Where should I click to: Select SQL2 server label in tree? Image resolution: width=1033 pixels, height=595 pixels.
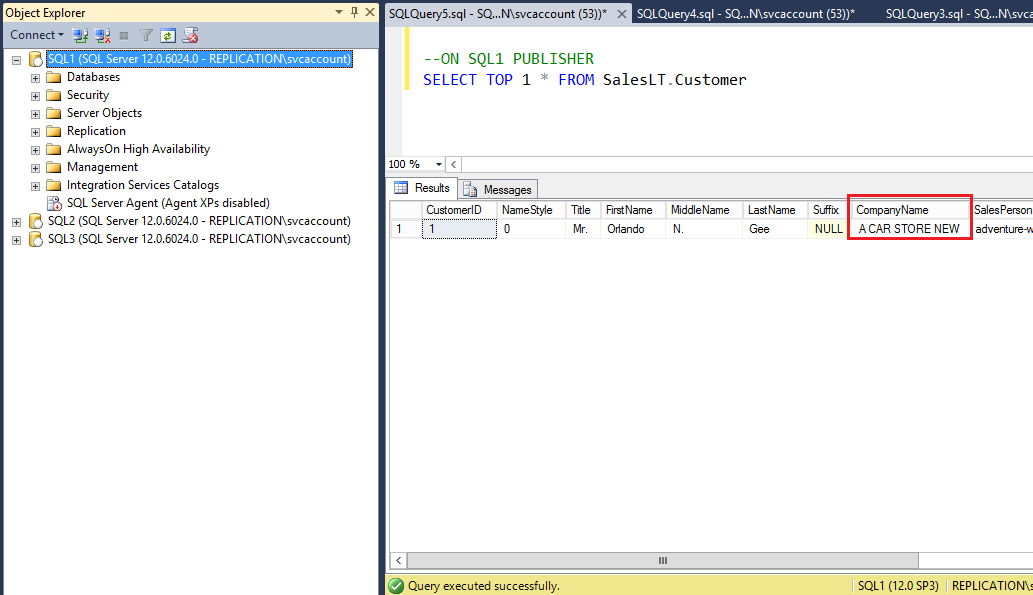[199, 221]
